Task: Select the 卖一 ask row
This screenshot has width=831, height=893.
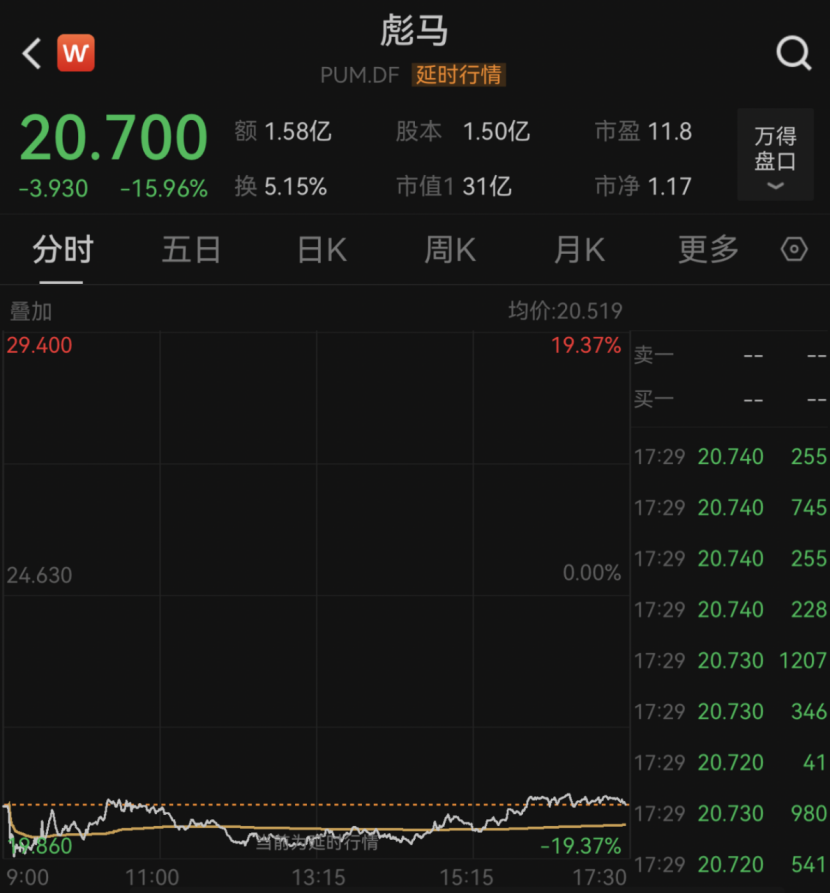Action: pyautogui.click(x=730, y=355)
